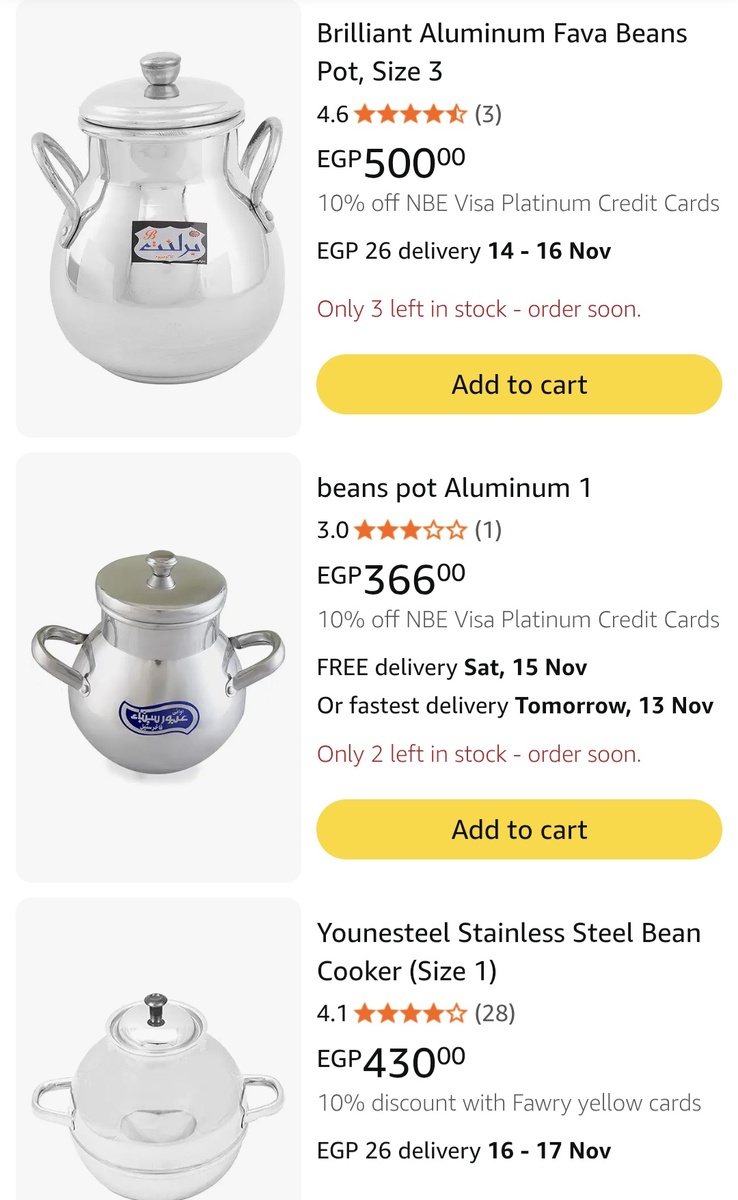Click the 4.1 star rating stars

410,1014
